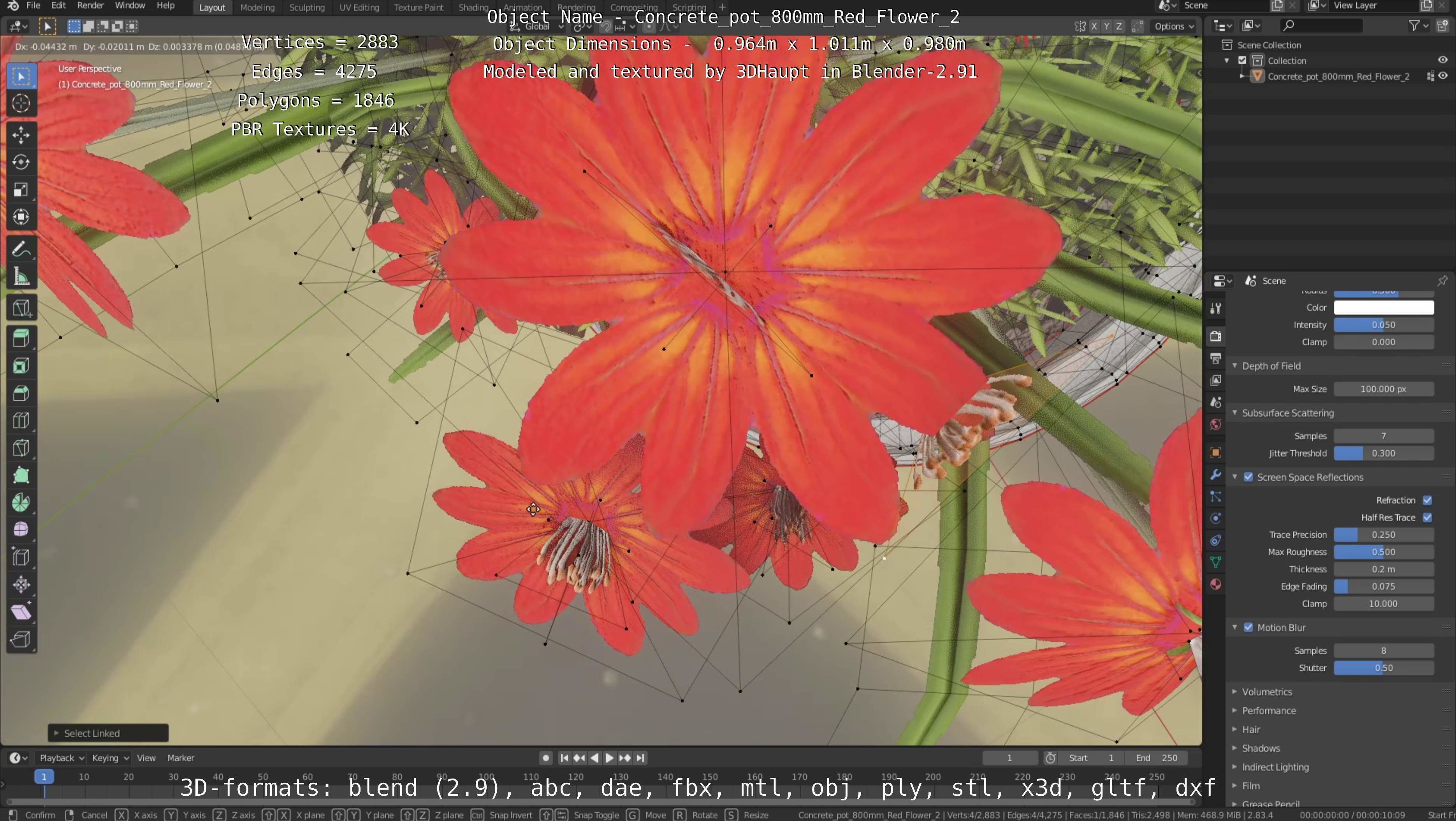
Task: Choose the Shear tool
Action: [21, 612]
